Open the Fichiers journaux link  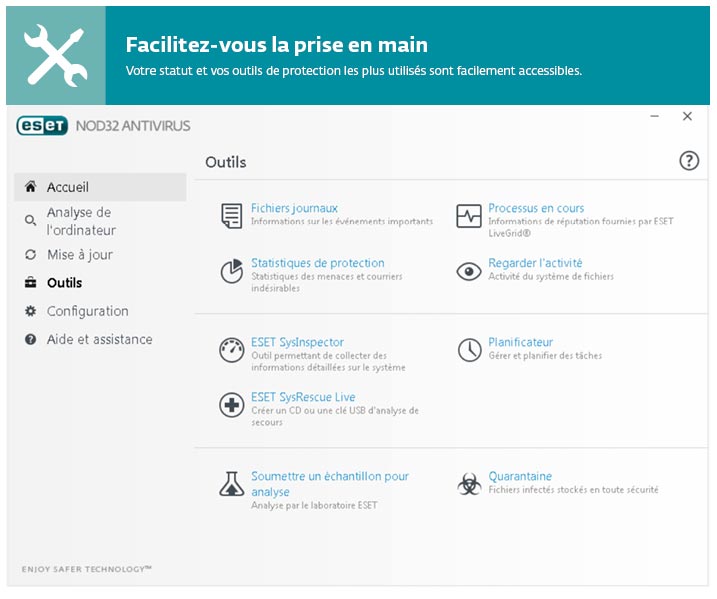[x=294, y=208]
